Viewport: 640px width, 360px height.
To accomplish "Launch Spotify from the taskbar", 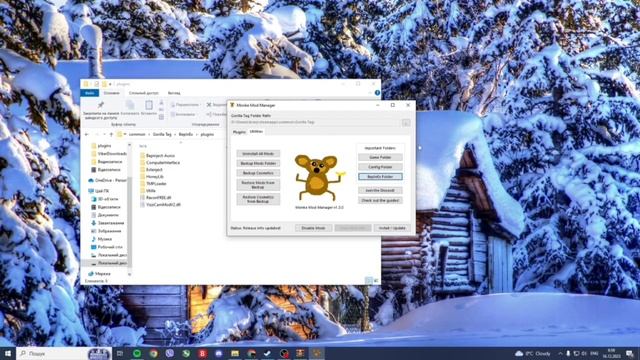I will click(x=137, y=353).
